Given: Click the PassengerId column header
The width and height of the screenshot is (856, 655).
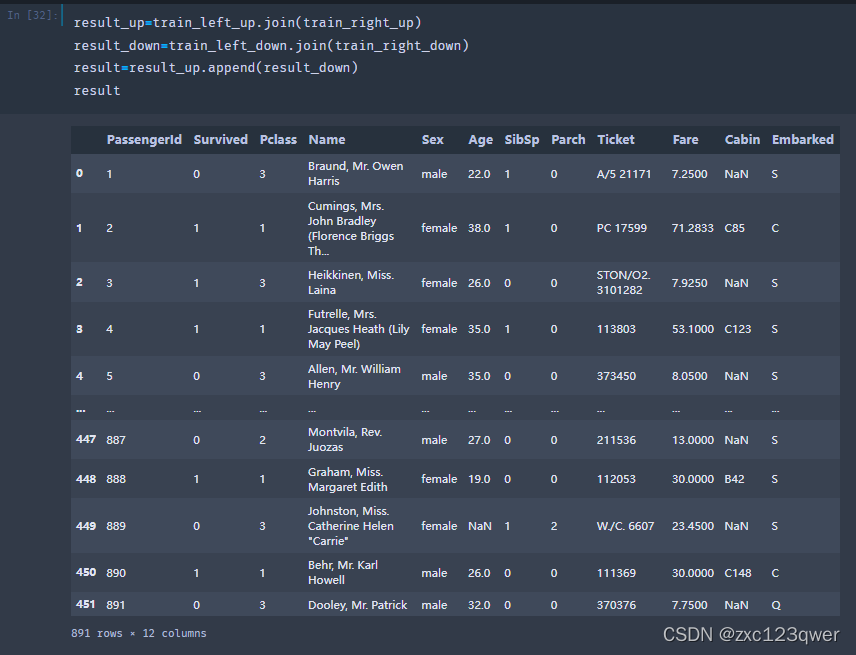Looking at the screenshot, I should pyautogui.click(x=144, y=140).
